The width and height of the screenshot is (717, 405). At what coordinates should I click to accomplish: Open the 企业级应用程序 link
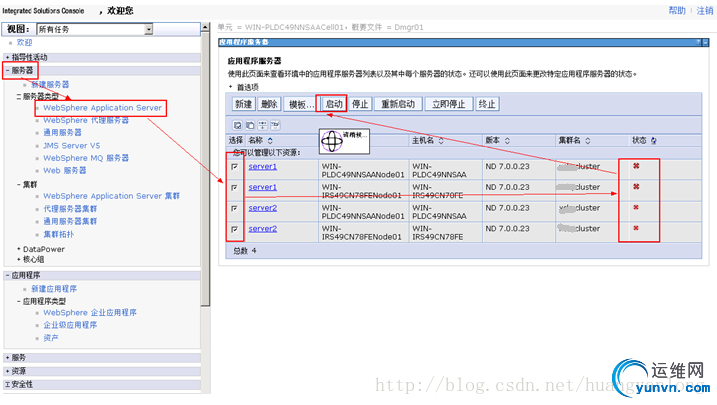[70, 325]
